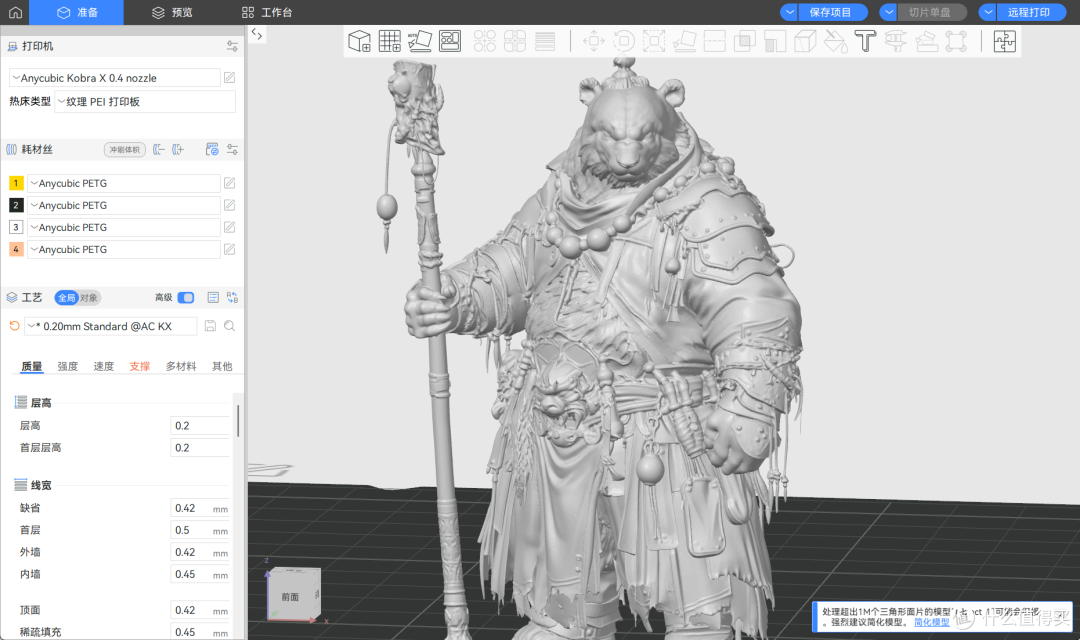Click the add filament icon
Screen dimensions: 1080x640
pyautogui.click(x=178, y=149)
